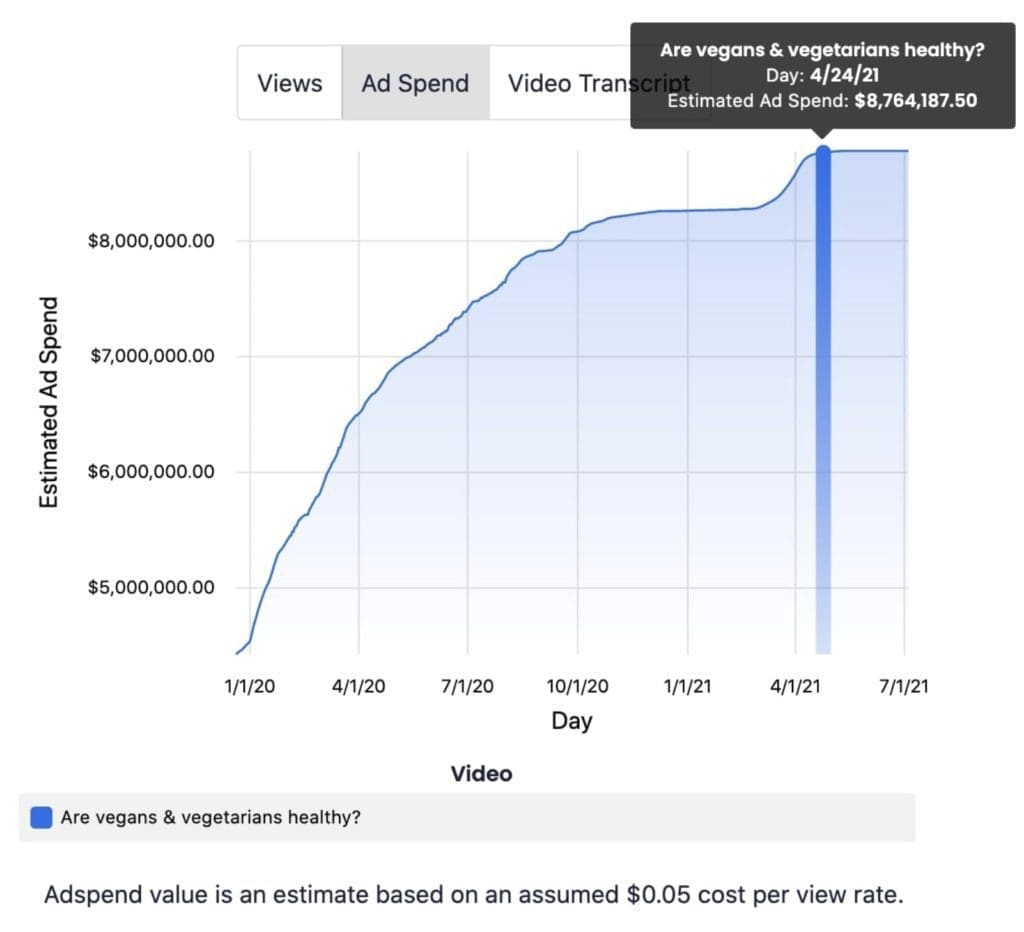The height and width of the screenshot is (932, 1024).
Task: Click the $8,000,000.00 y-axis label
Action: (151, 241)
